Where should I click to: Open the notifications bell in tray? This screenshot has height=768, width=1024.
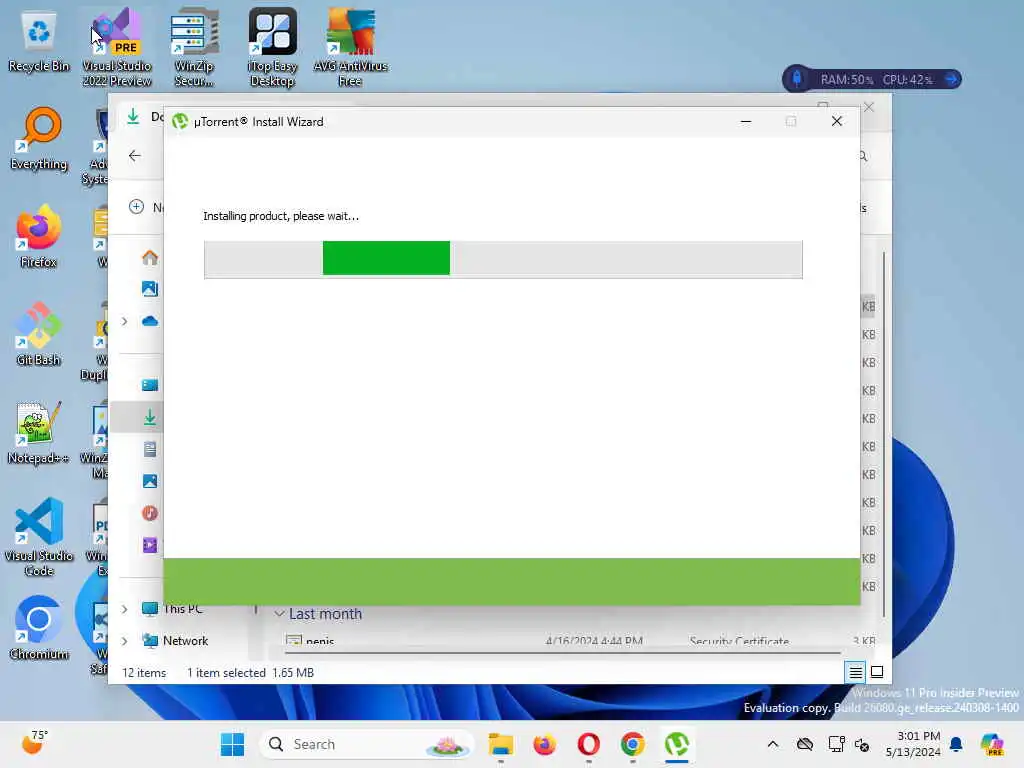(956, 744)
